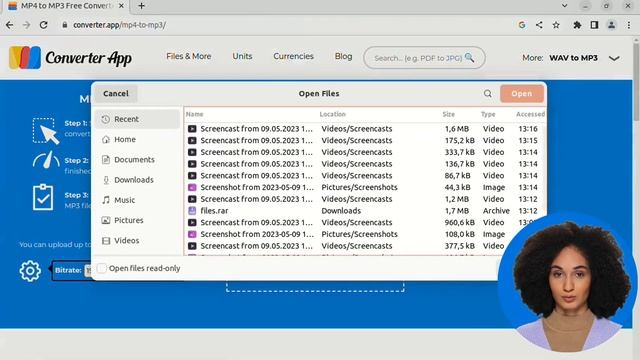Select Documents in file dialog sidebar
This screenshot has height=360, width=640.
click(x=137, y=160)
